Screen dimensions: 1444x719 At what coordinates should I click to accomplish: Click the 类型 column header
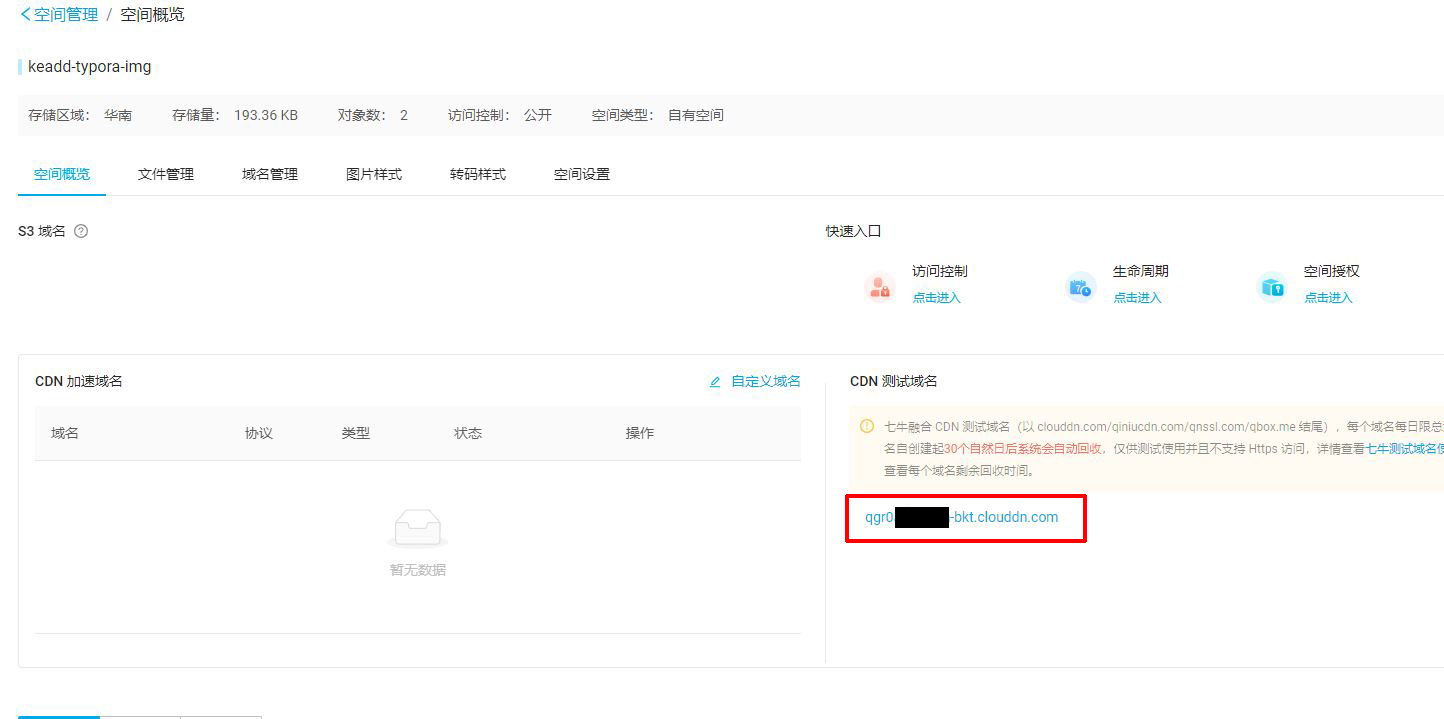356,433
